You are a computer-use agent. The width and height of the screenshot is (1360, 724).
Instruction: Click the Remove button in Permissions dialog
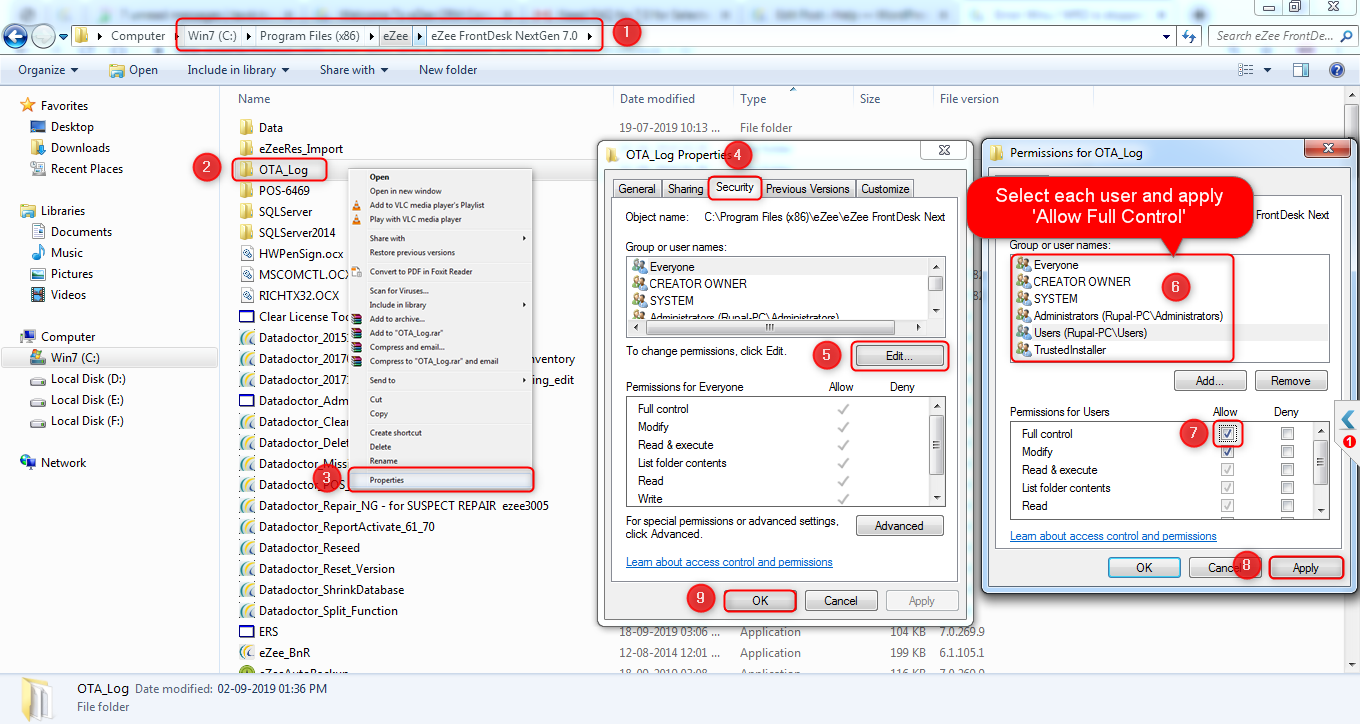click(x=1290, y=381)
